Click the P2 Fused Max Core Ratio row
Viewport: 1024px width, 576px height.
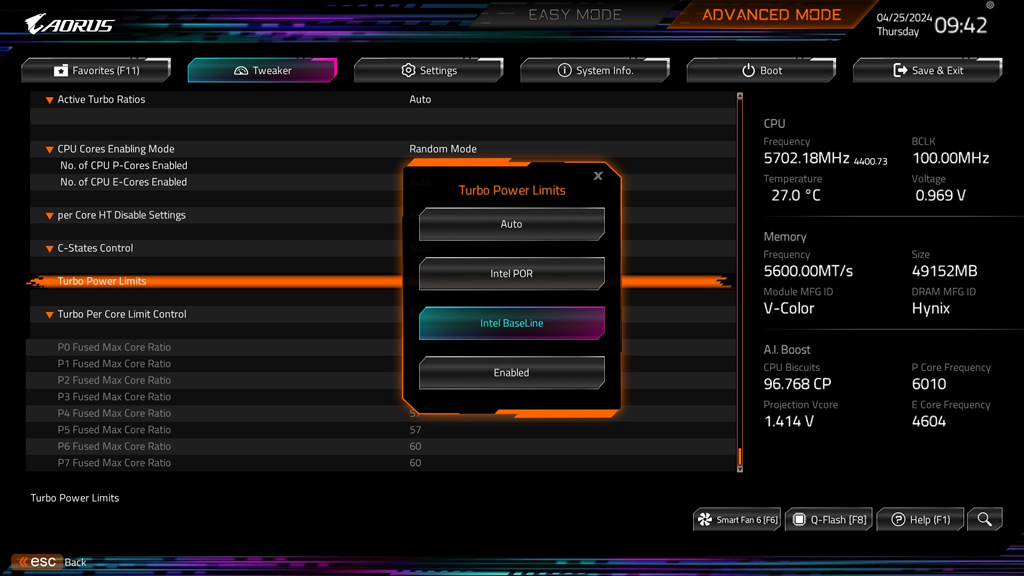(381, 380)
